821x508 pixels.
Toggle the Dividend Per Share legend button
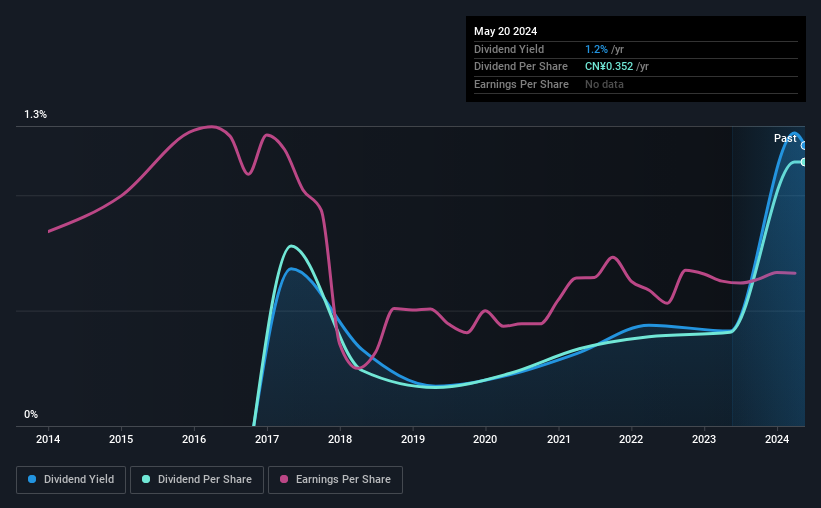click(x=197, y=480)
